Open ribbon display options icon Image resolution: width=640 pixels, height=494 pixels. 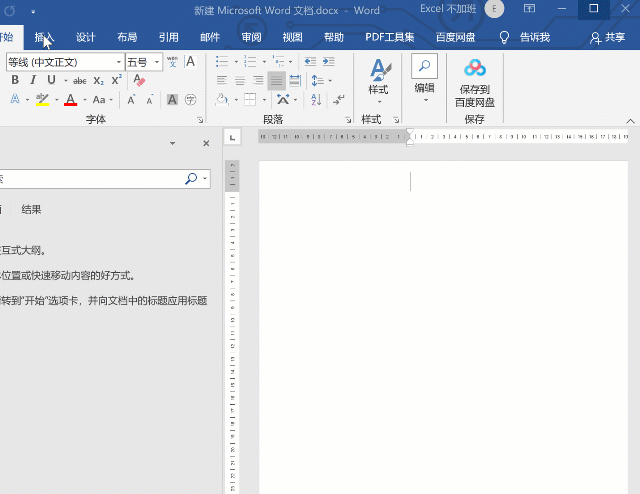(x=529, y=9)
